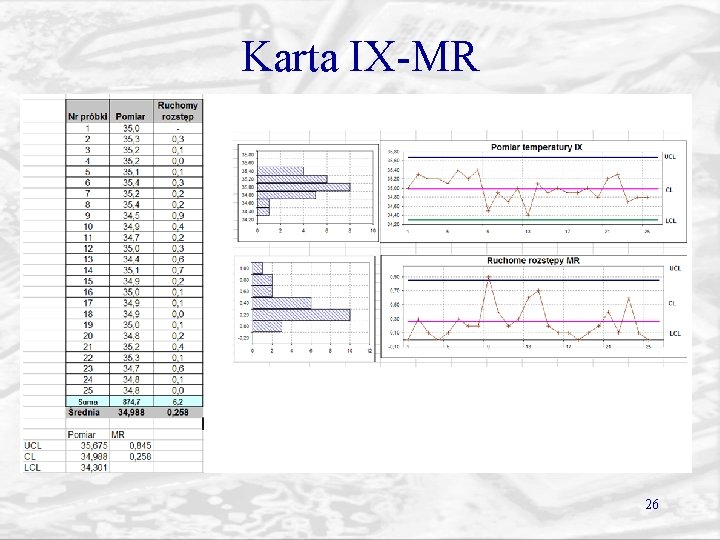Click the Pomiar value 35,3 in sample row 2
The width and height of the screenshot is (720, 540).
pos(131,139)
